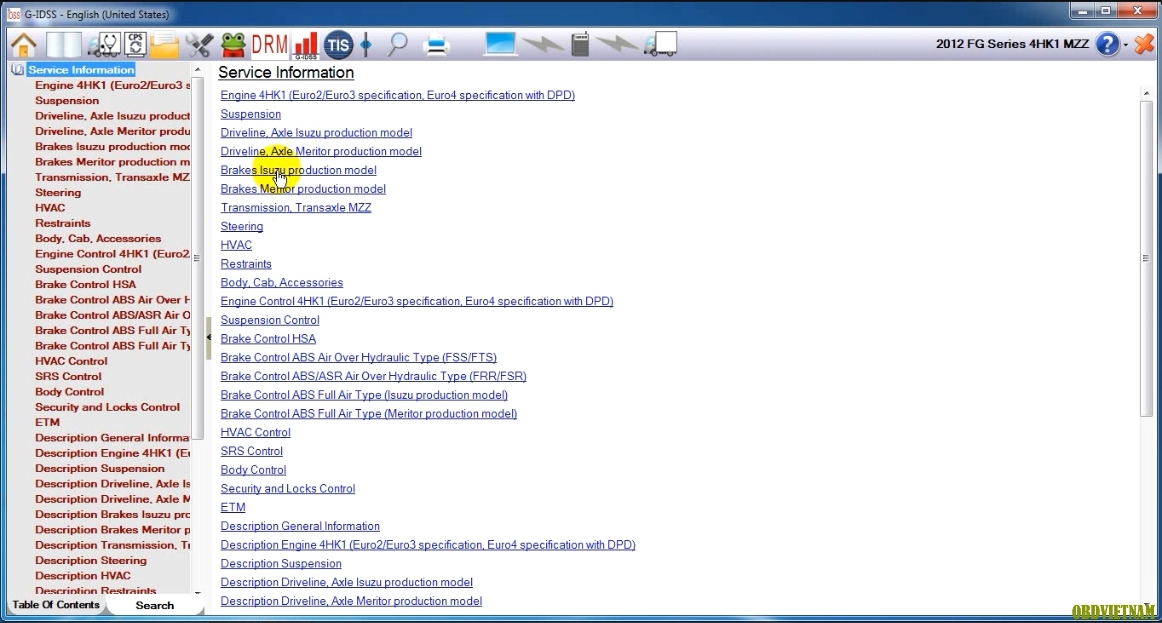The width and height of the screenshot is (1162, 623).
Task: Open the Restraints link in main list
Action: tap(246, 264)
